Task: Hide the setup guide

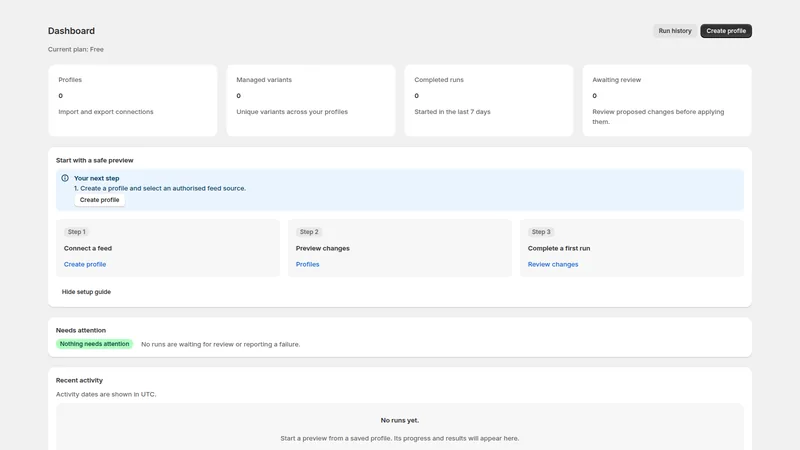Action: click(86, 292)
